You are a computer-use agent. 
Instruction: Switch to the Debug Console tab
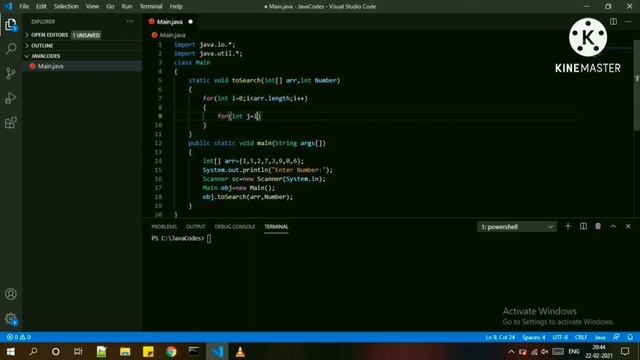click(x=235, y=227)
